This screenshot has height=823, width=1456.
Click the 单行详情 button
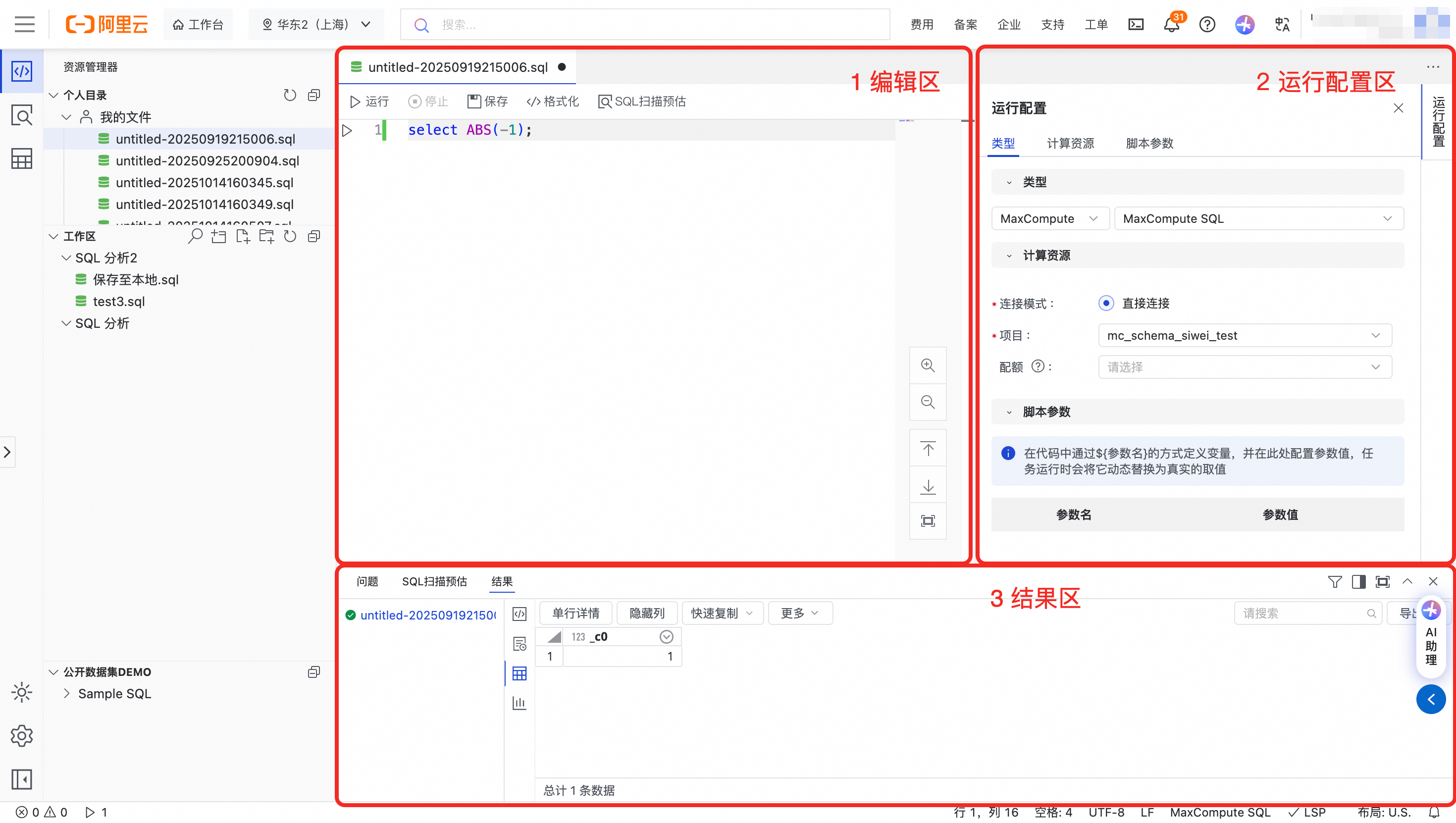[x=575, y=613]
